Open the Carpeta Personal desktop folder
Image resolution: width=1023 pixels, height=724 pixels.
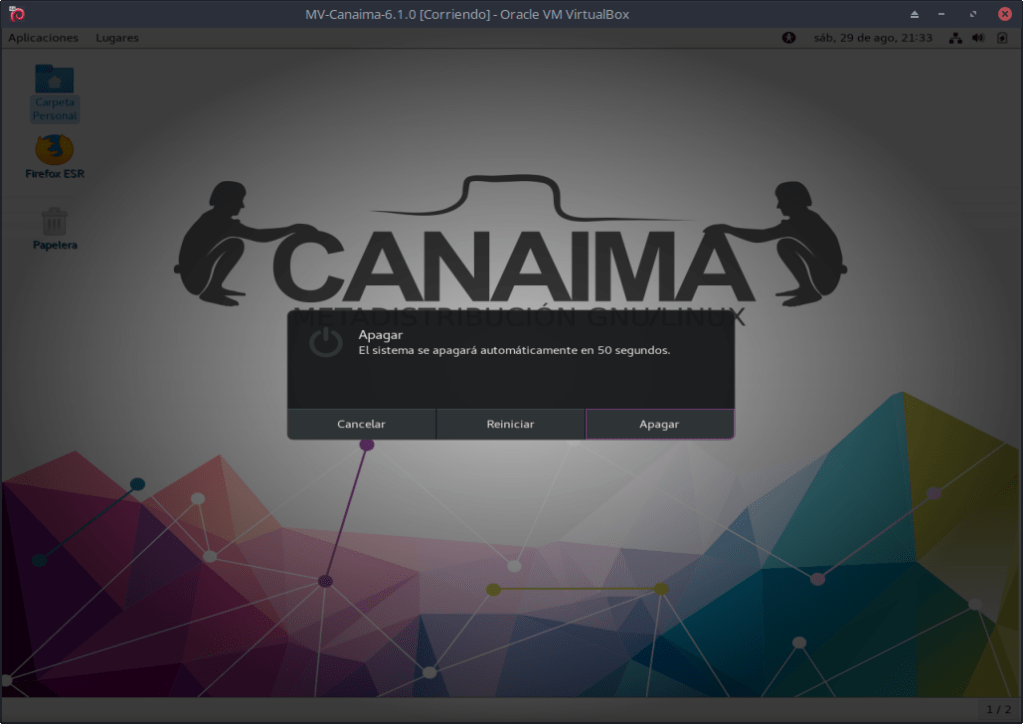click(54, 92)
